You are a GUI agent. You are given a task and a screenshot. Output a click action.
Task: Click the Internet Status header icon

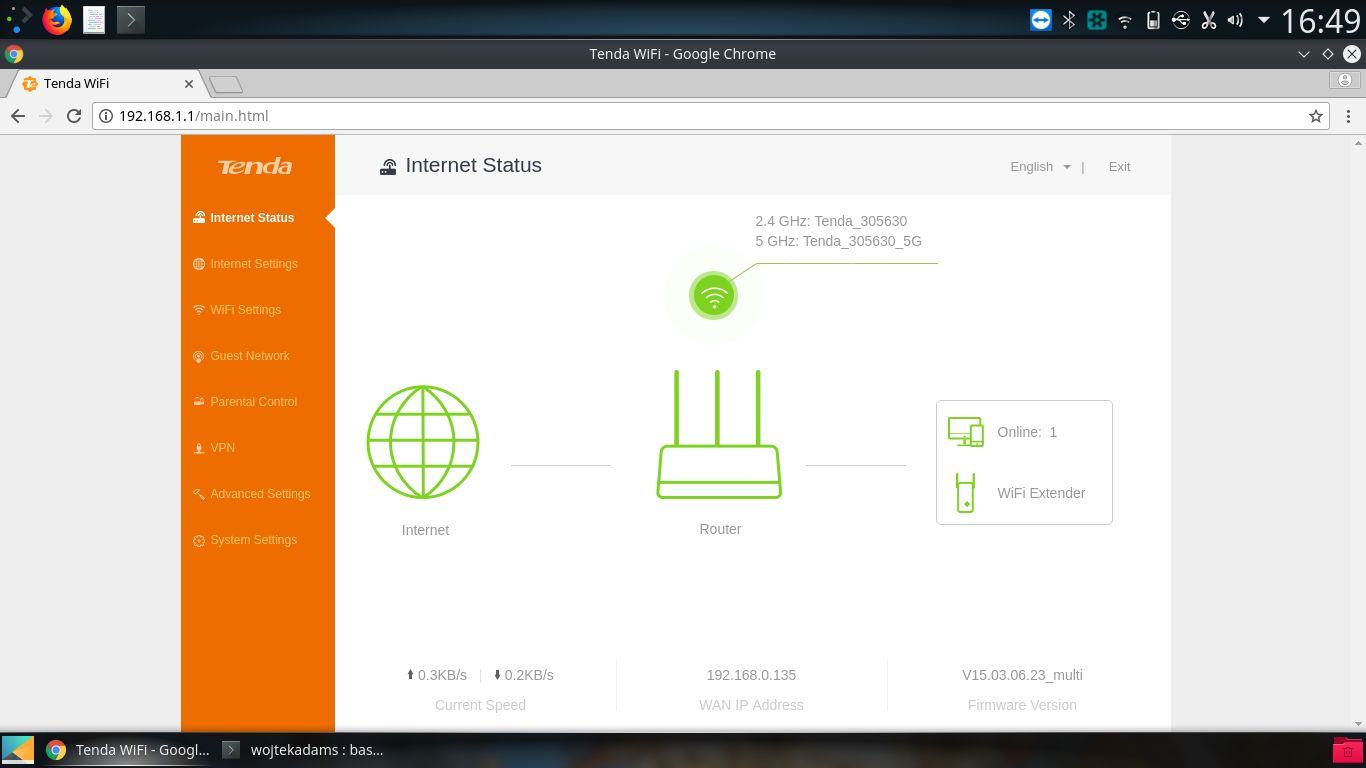tap(388, 167)
